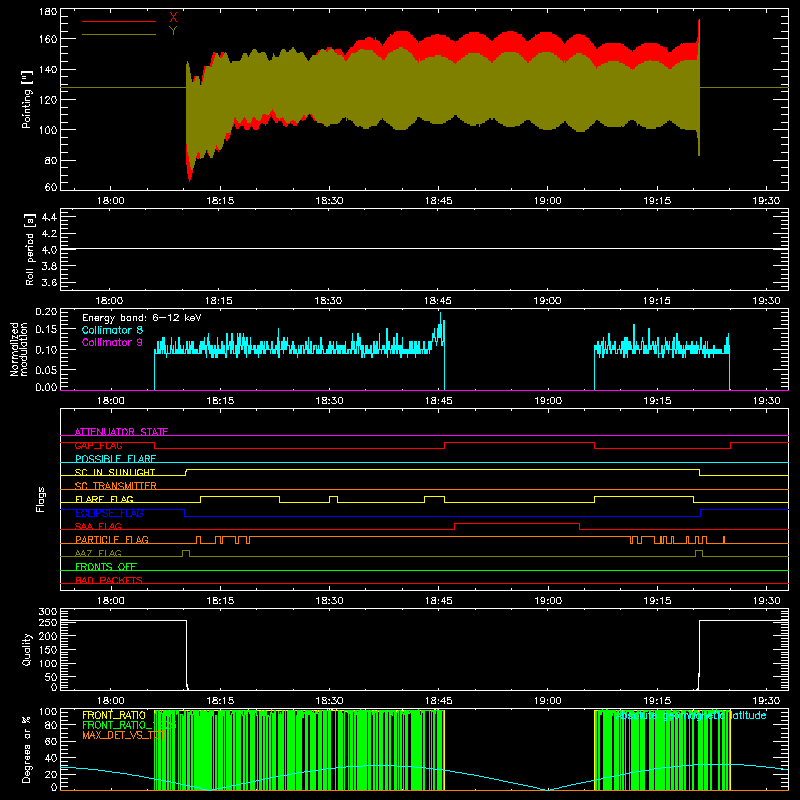This screenshot has height=800, width=800.
Task: Click the cyan modulation spike near 18:45
Action: tap(440, 327)
